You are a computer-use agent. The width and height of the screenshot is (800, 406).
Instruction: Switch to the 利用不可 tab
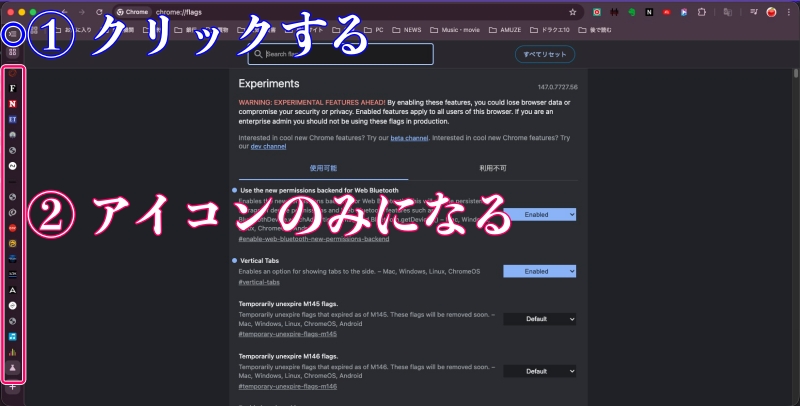(493, 167)
